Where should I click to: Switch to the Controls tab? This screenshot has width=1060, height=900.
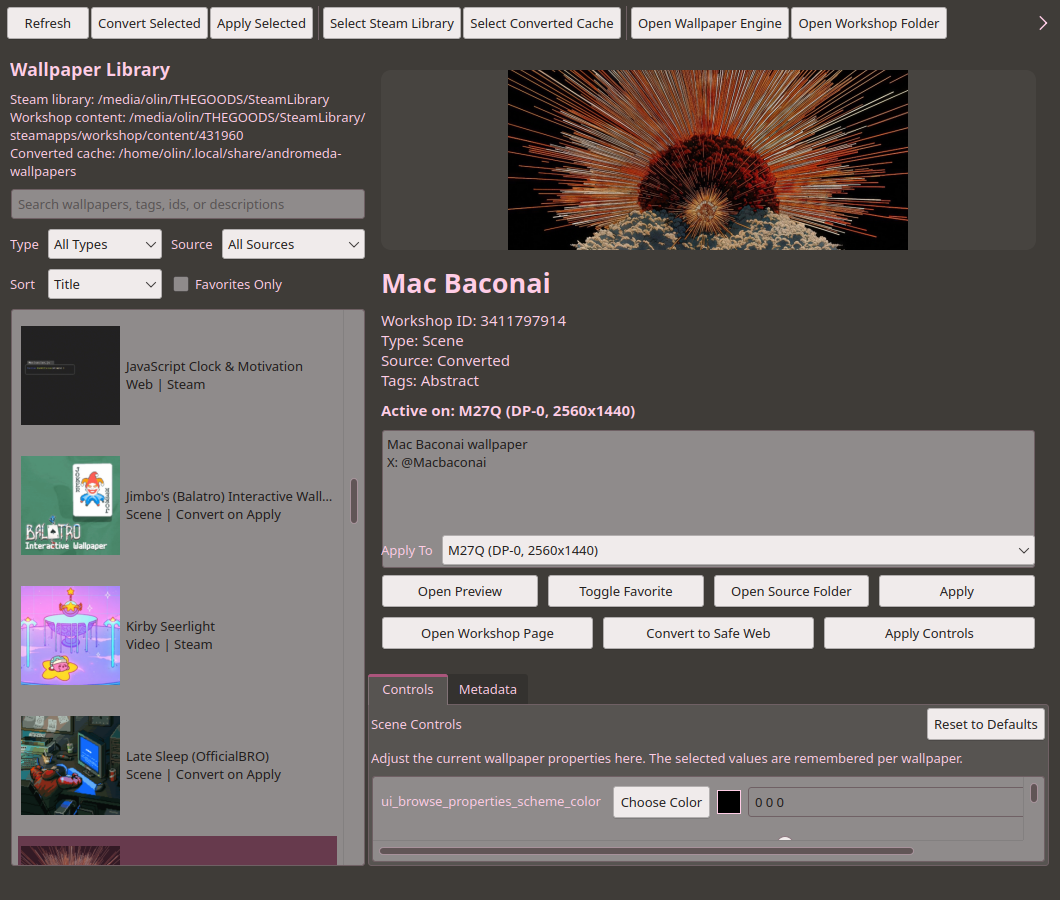(x=408, y=689)
